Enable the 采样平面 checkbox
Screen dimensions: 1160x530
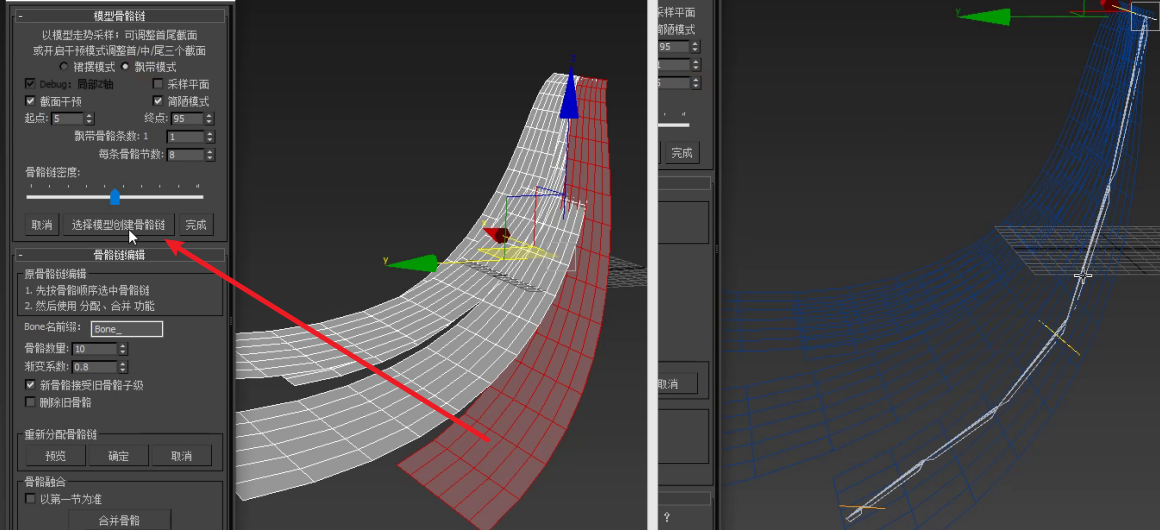pos(158,84)
